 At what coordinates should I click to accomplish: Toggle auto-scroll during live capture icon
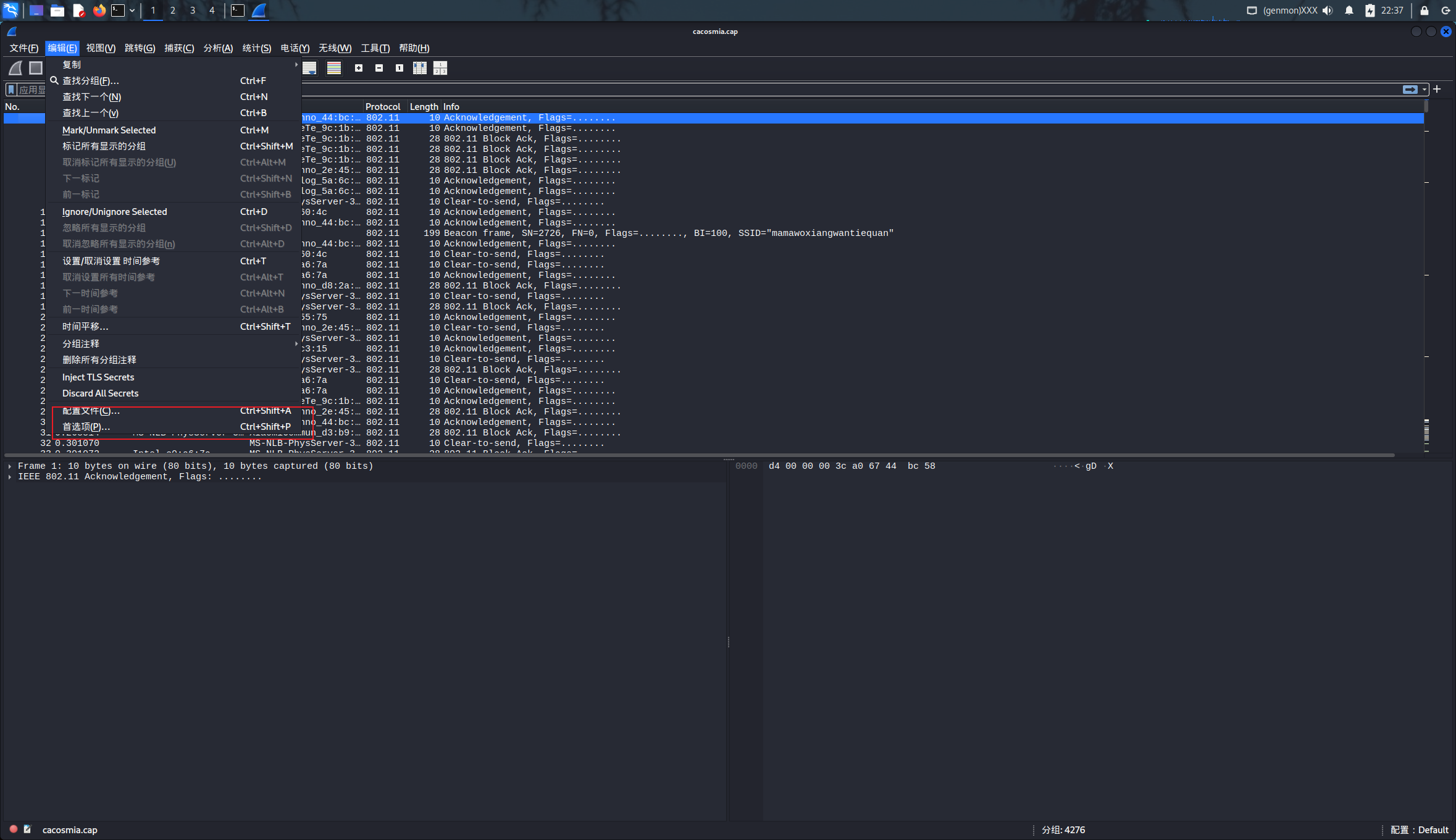(x=309, y=68)
